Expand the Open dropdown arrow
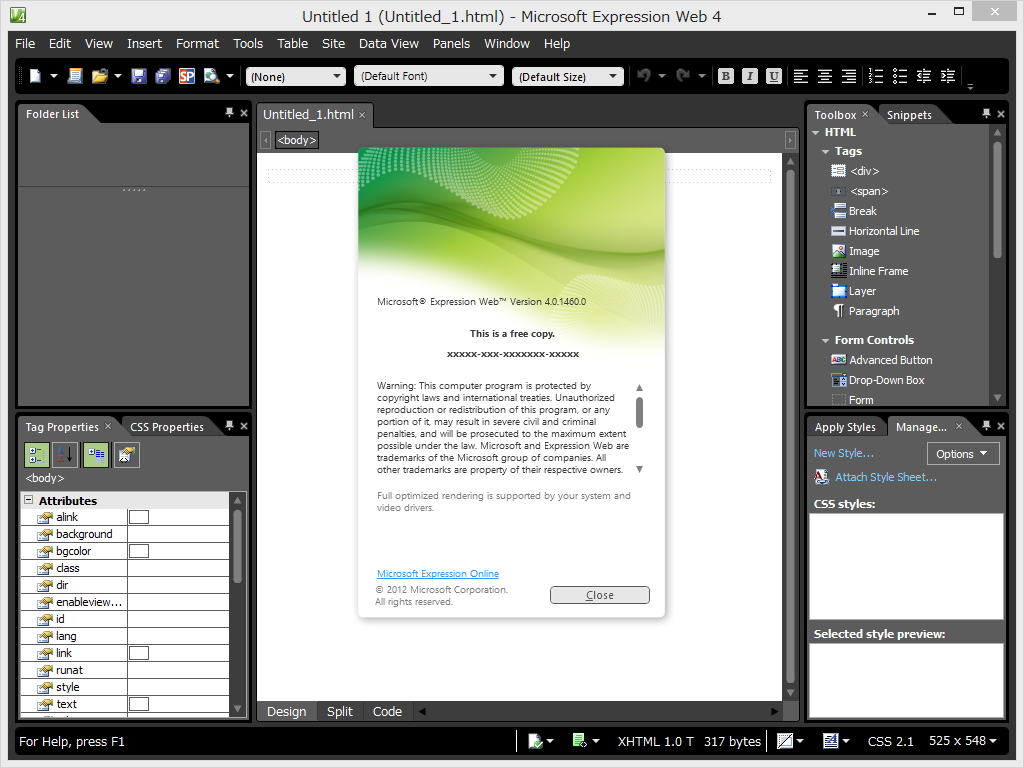This screenshot has width=1024, height=768. point(118,76)
